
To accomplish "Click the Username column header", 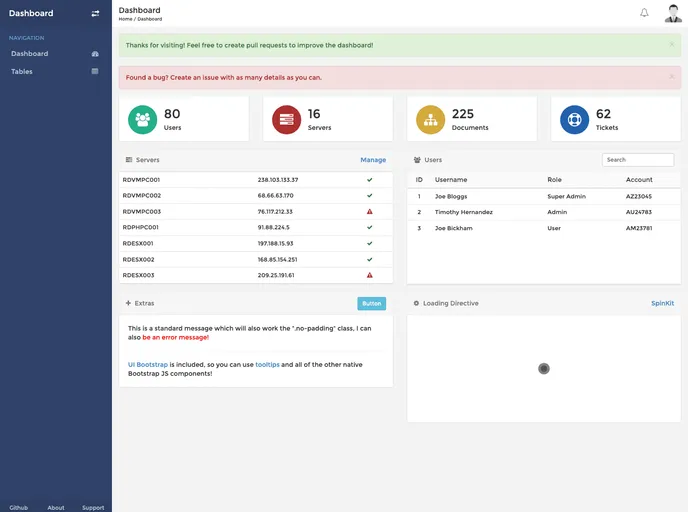I will pyautogui.click(x=451, y=179).
